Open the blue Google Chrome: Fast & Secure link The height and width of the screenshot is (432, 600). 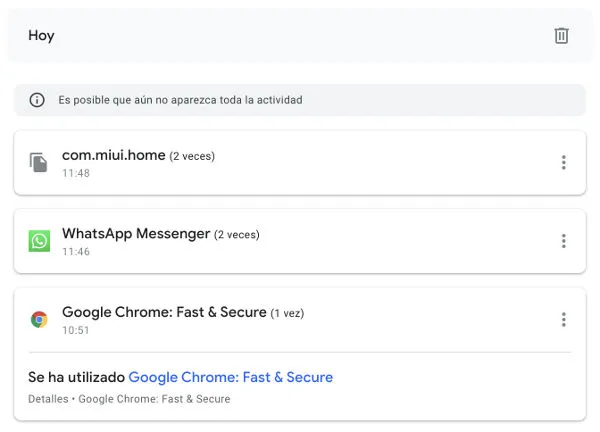click(x=231, y=377)
